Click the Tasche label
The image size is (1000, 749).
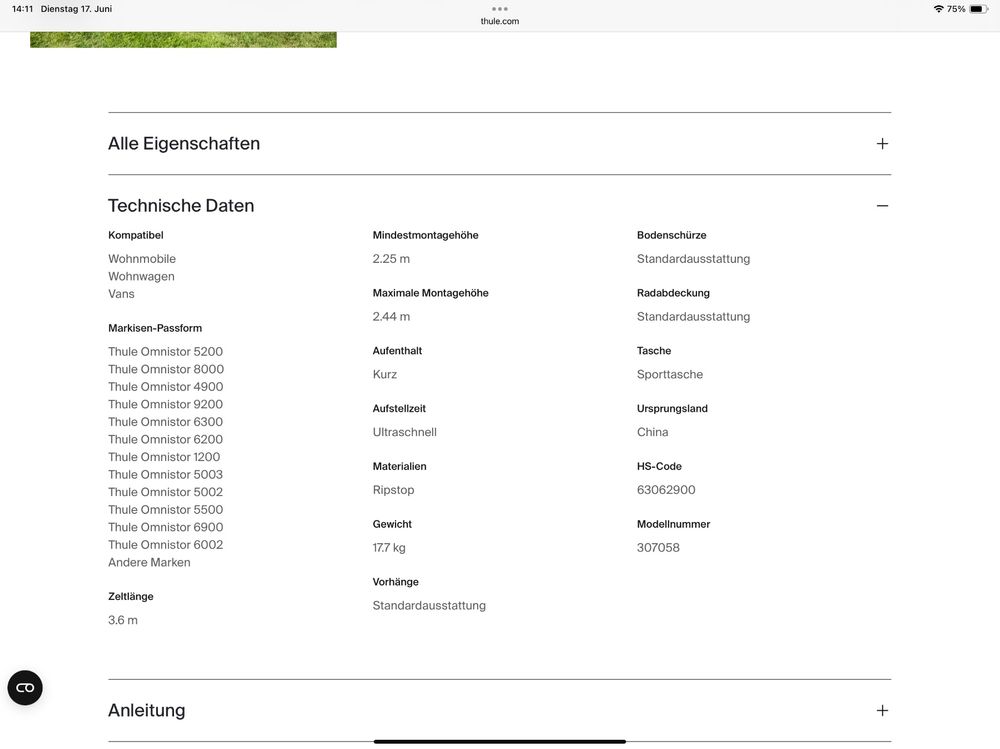click(x=654, y=351)
